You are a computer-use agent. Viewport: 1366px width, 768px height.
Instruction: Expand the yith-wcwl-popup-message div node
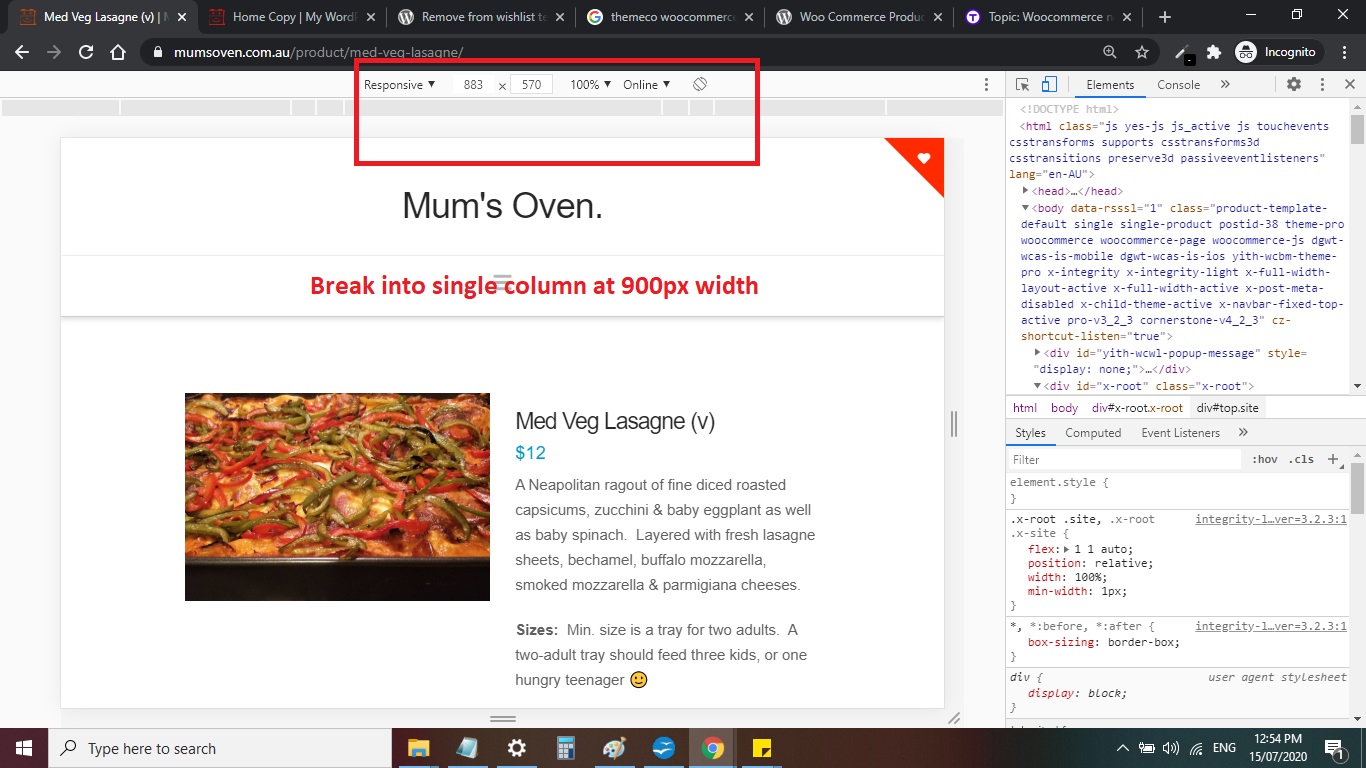tap(1038, 353)
